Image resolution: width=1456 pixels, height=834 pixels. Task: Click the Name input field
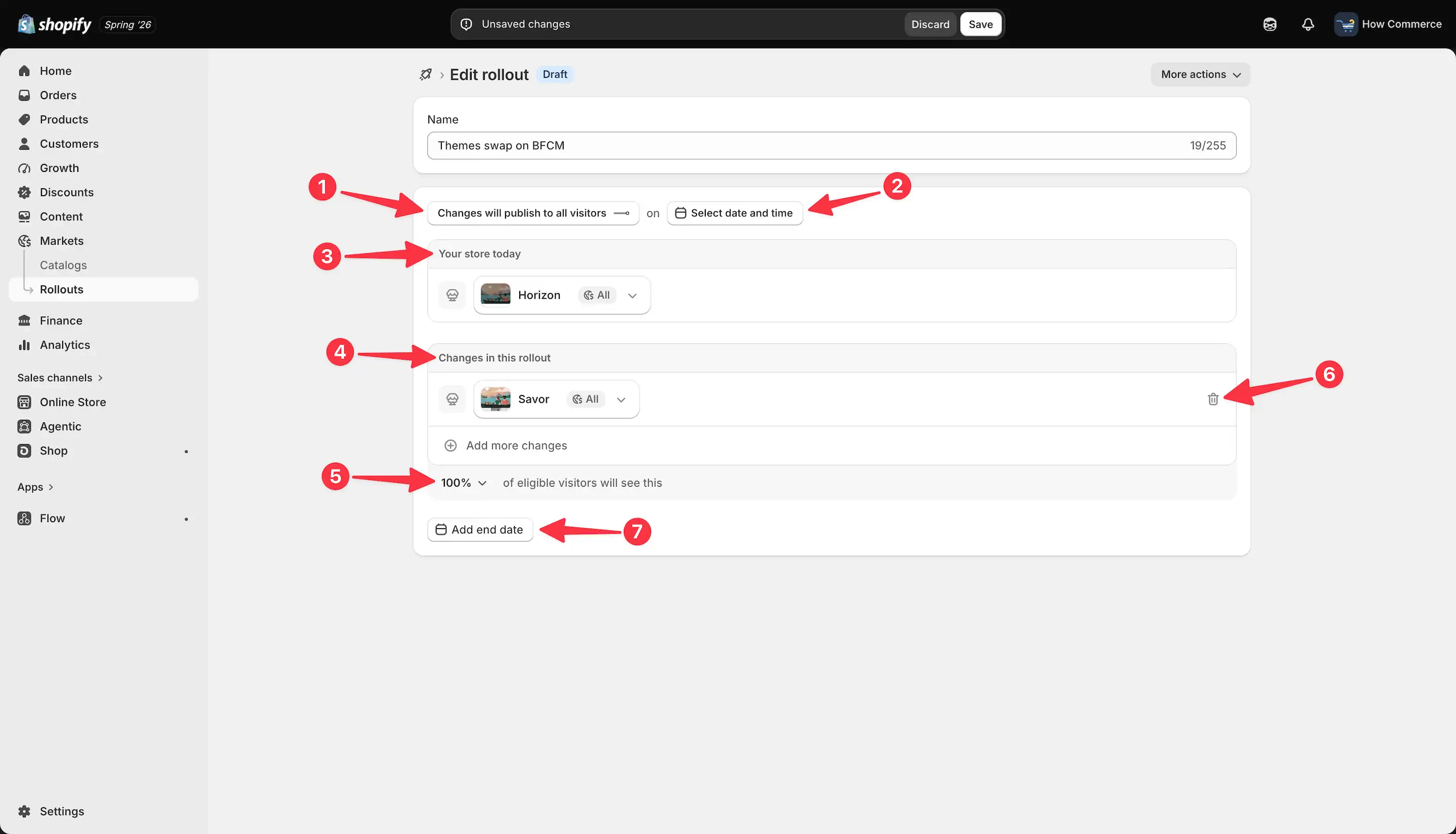coord(831,146)
